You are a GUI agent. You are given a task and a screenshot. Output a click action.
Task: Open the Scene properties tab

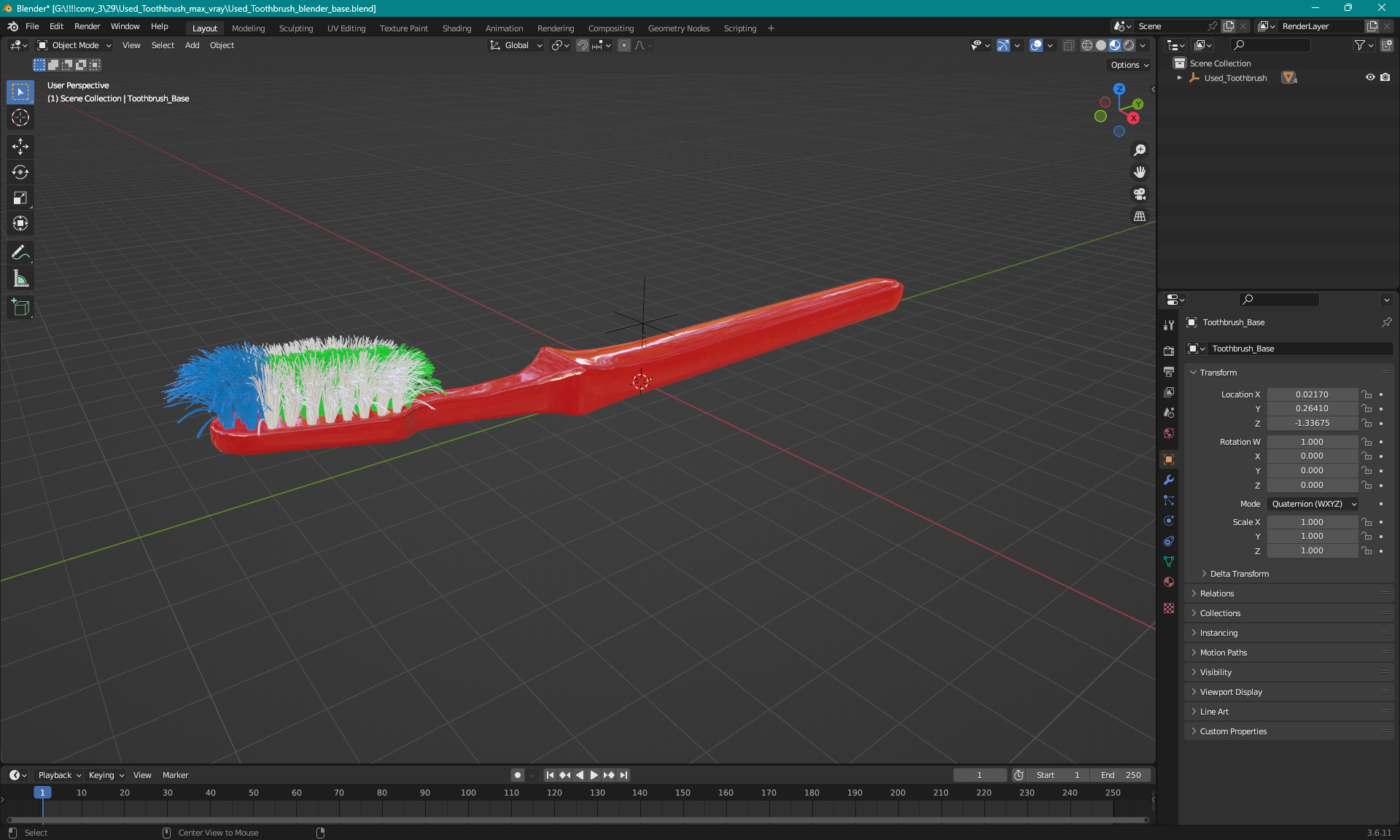(1169, 412)
